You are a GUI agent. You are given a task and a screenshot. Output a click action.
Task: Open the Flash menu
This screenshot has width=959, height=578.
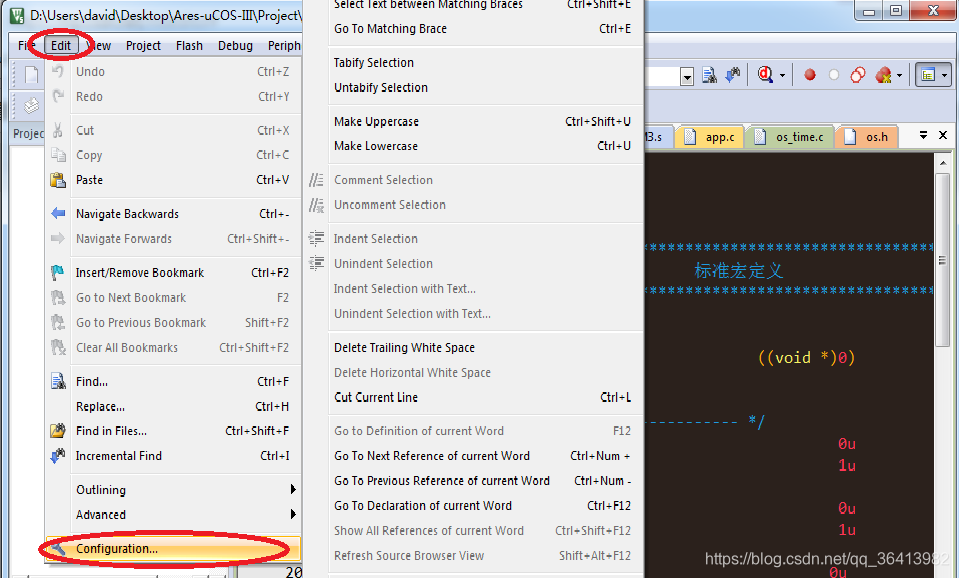click(189, 46)
